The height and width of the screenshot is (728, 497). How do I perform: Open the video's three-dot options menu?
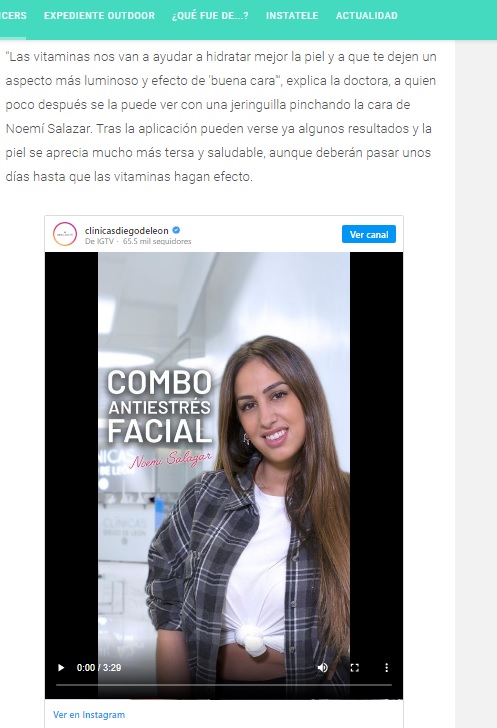point(386,668)
